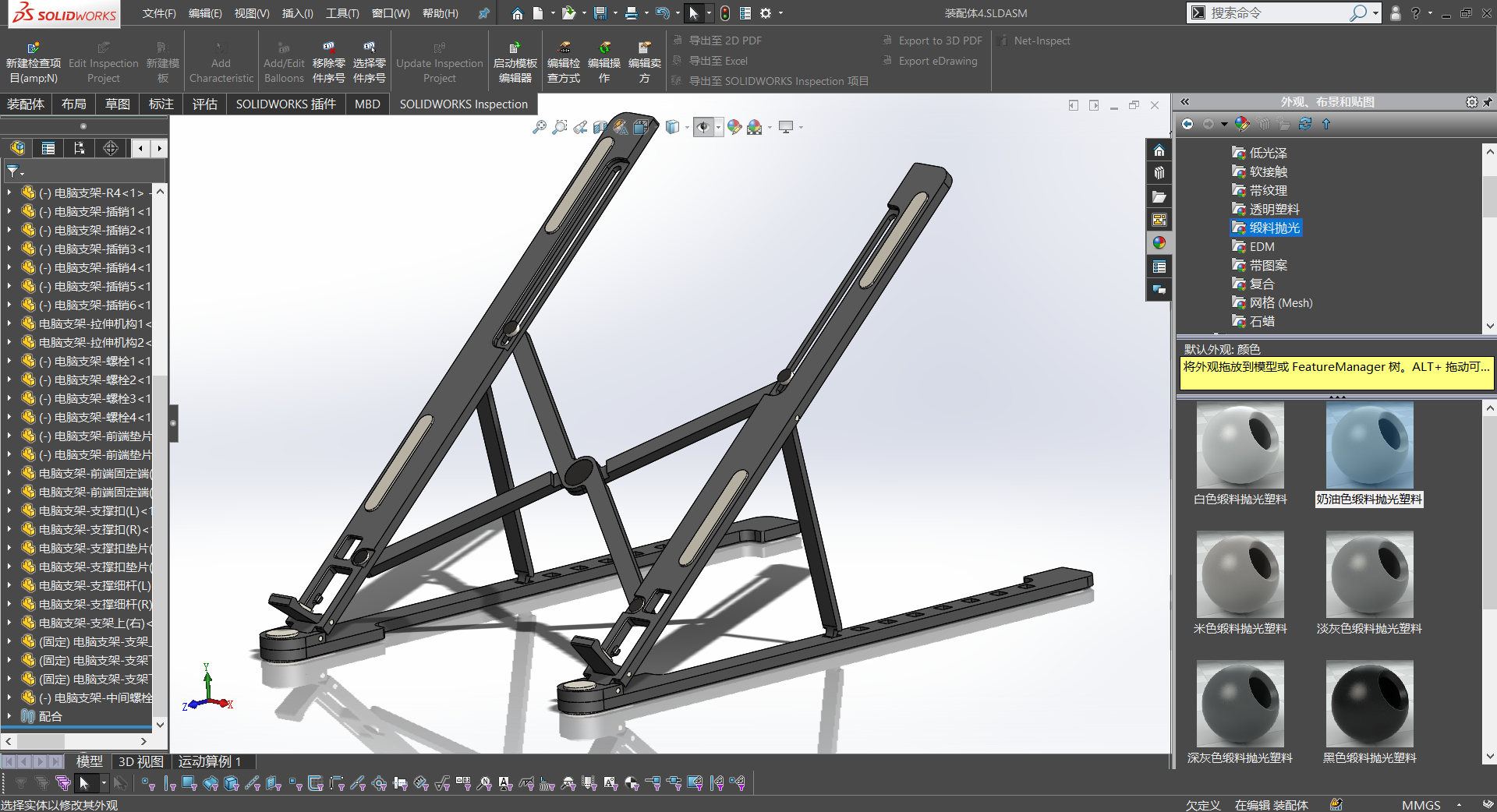Activate the Section View tool
1497x812 pixels.
tap(600, 127)
